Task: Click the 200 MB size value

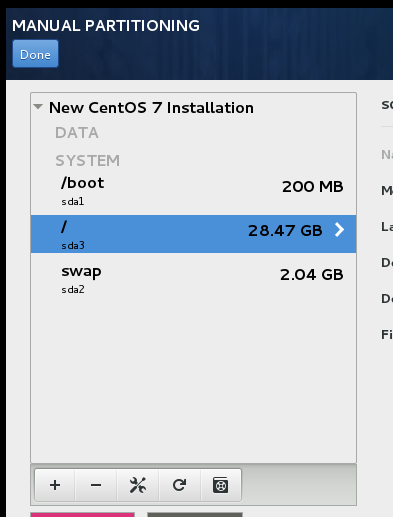Action: 313,187
